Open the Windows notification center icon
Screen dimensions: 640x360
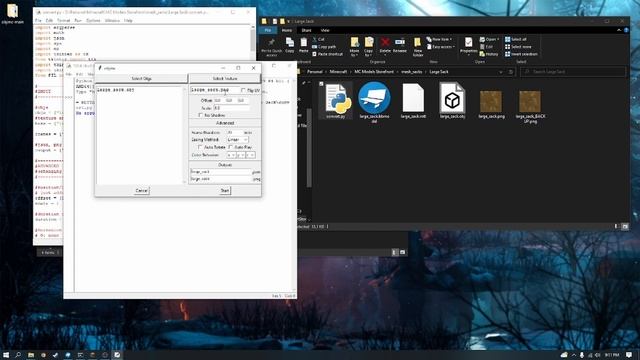629,355
